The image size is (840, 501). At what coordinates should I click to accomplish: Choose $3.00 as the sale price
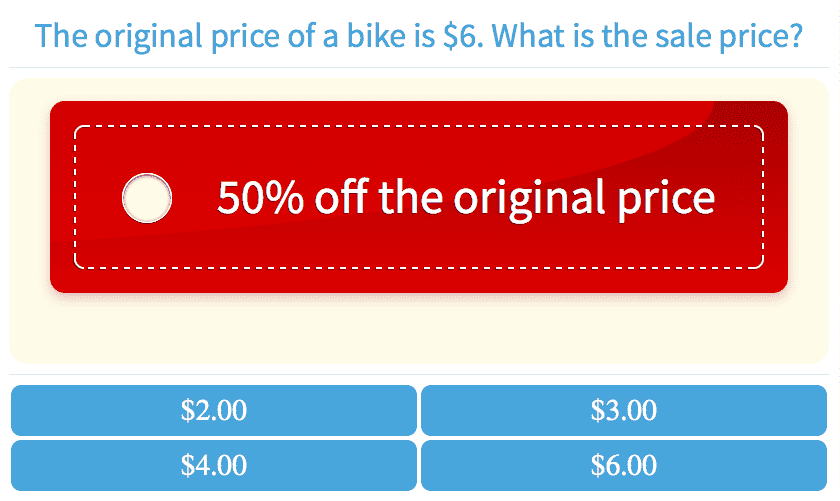point(624,410)
